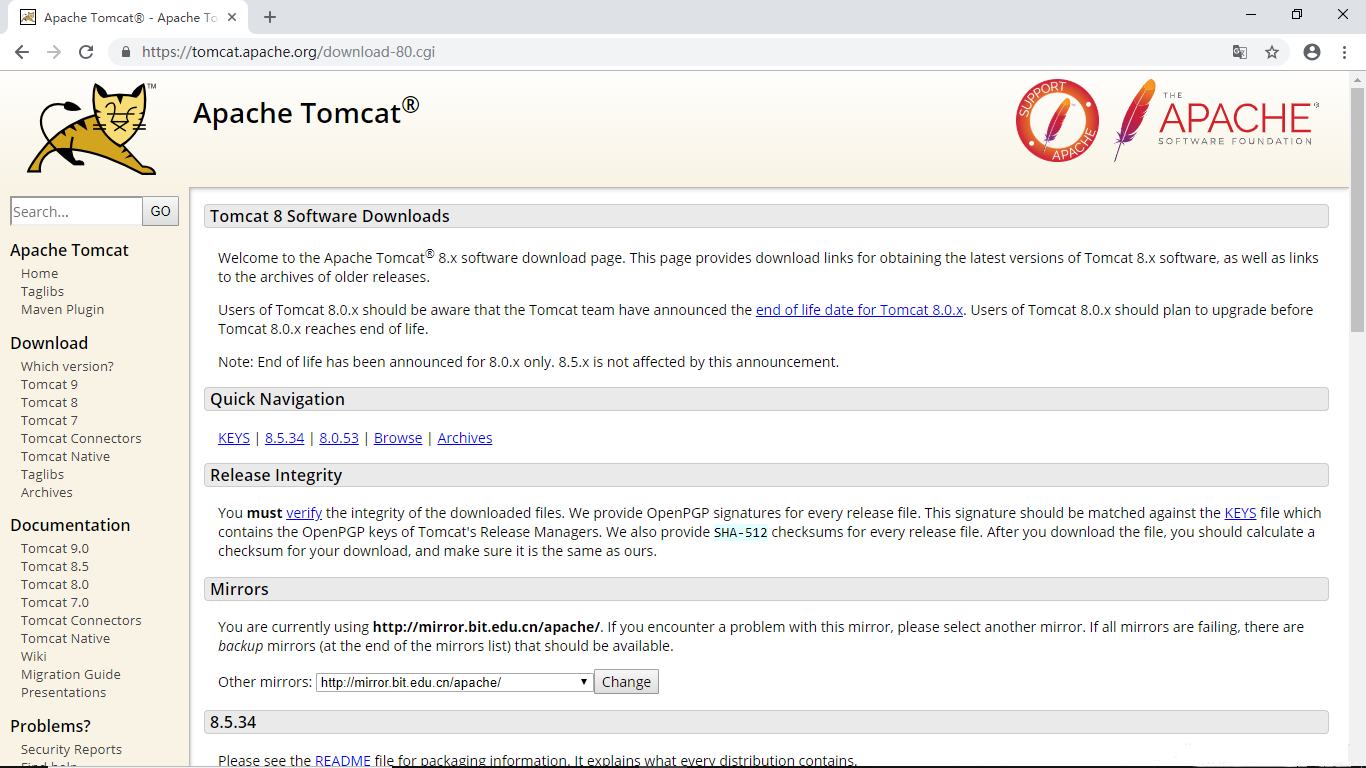Open Tomcat Native under Documentation
This screenshot has width=1366, height=768.
(65, 638)
